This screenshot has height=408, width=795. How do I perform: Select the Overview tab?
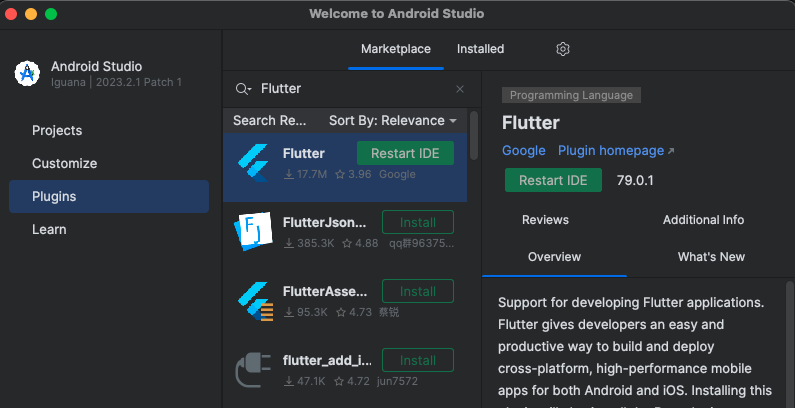point(554,257)
